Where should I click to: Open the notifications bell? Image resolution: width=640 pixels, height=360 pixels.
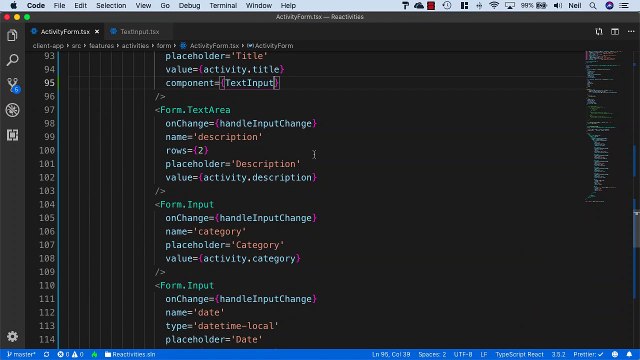629,354
